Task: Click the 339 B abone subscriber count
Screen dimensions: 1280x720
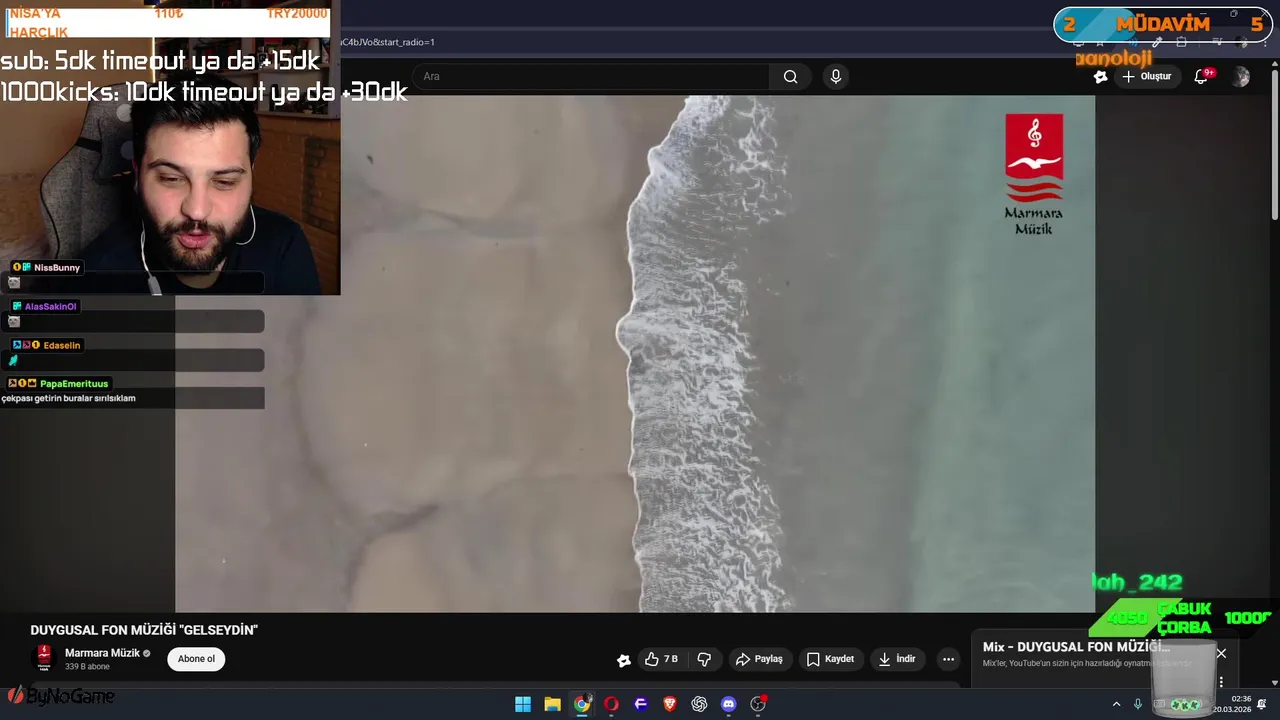Action: coord(87,667)
